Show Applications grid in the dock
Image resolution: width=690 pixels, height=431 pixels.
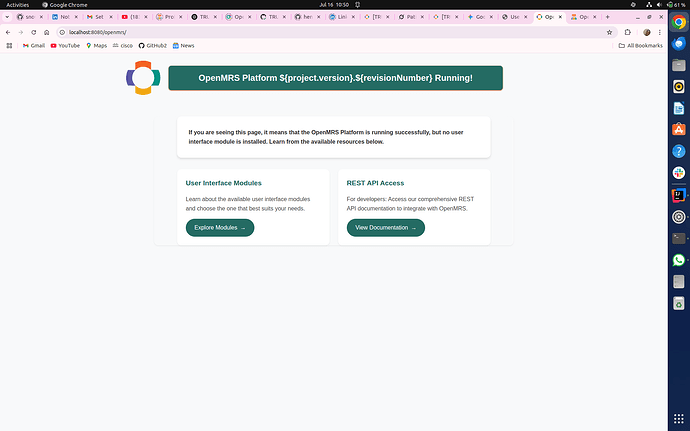(x=679, y=419)
